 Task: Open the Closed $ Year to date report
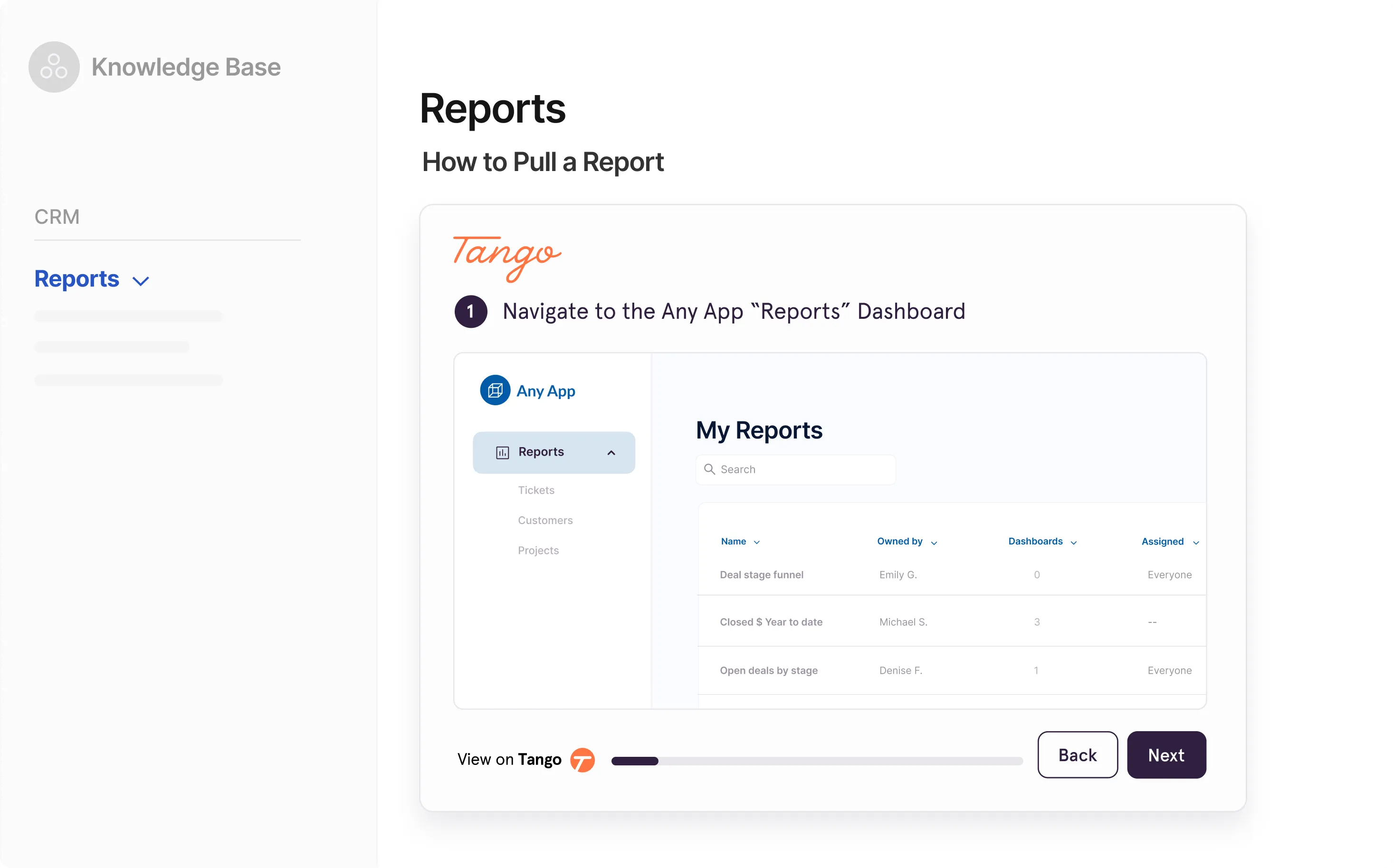pyautogui.click(x=771, y=622)
